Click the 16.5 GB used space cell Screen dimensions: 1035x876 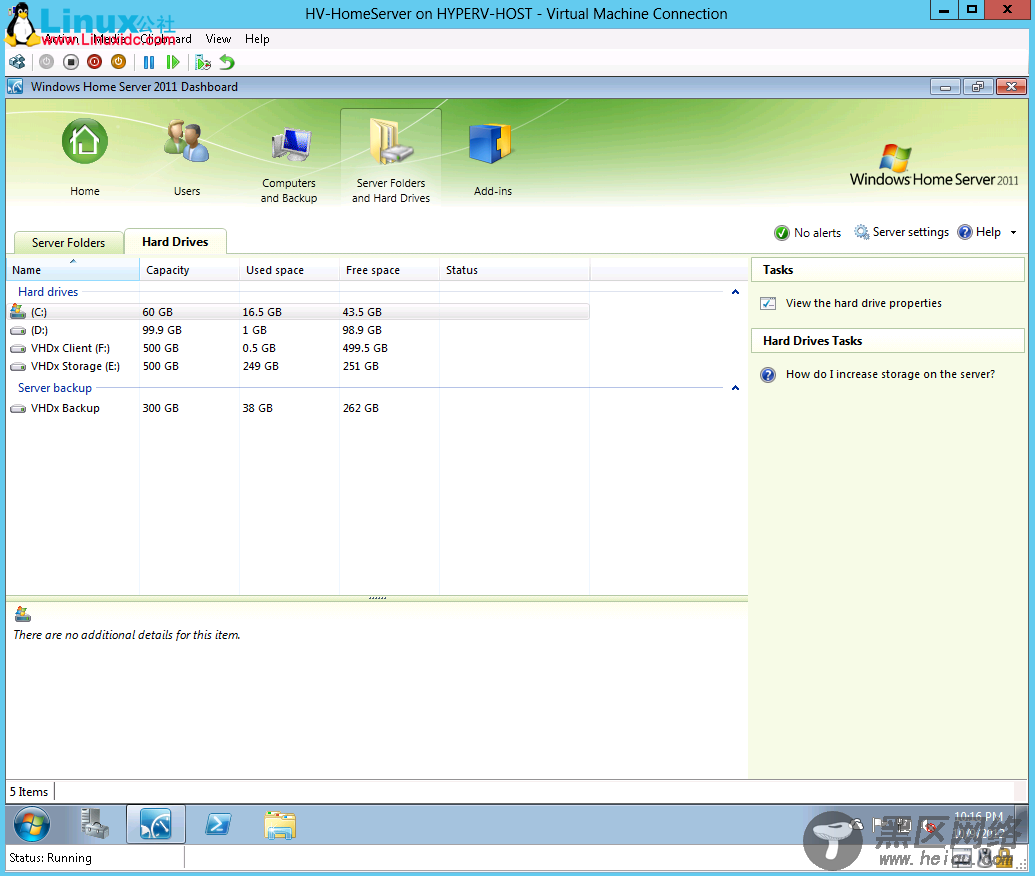click(x=262, y=312)
